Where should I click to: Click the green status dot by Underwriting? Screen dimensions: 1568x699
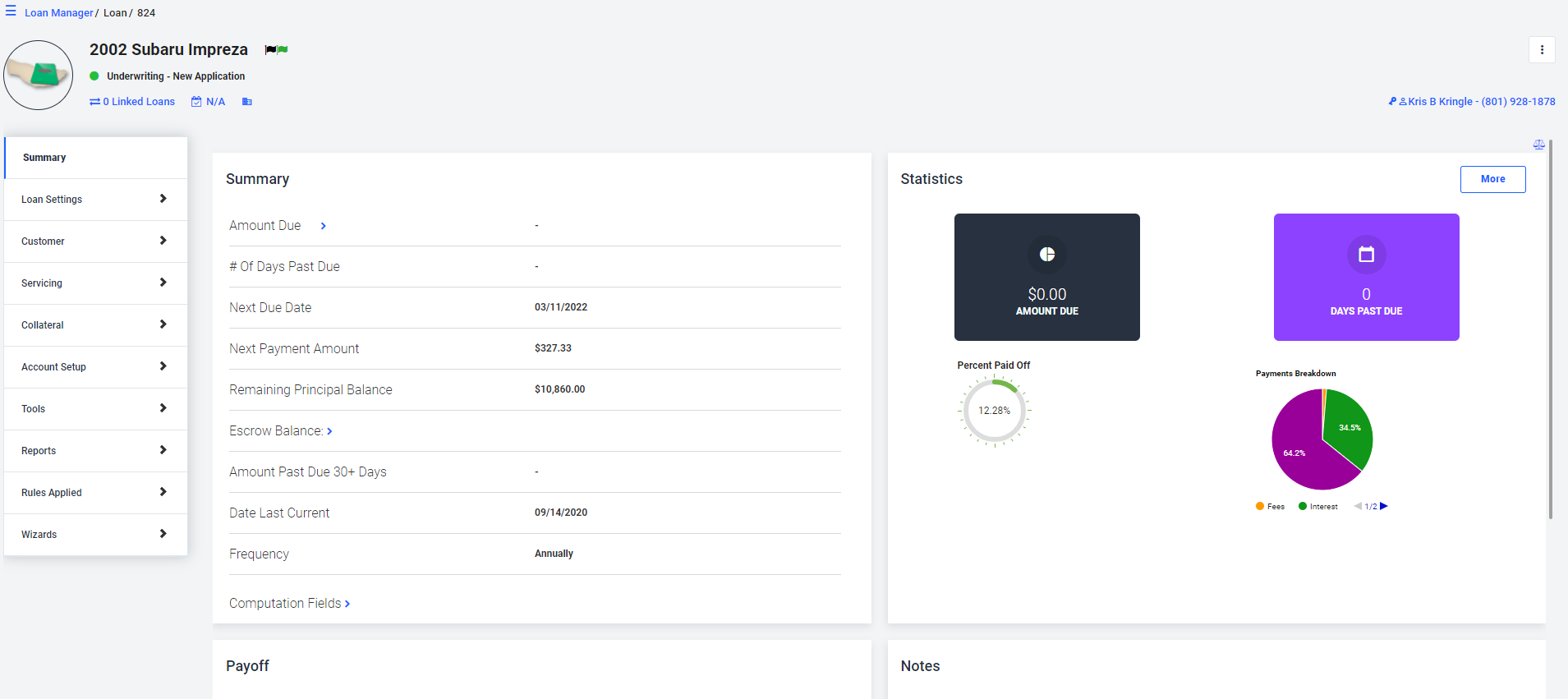point(94,76)
